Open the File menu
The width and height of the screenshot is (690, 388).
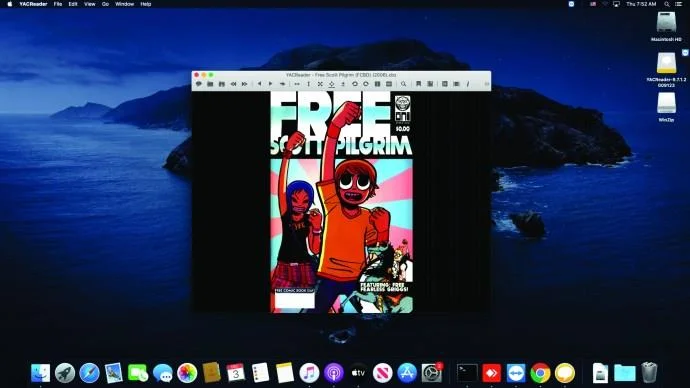tap(58, 4)
